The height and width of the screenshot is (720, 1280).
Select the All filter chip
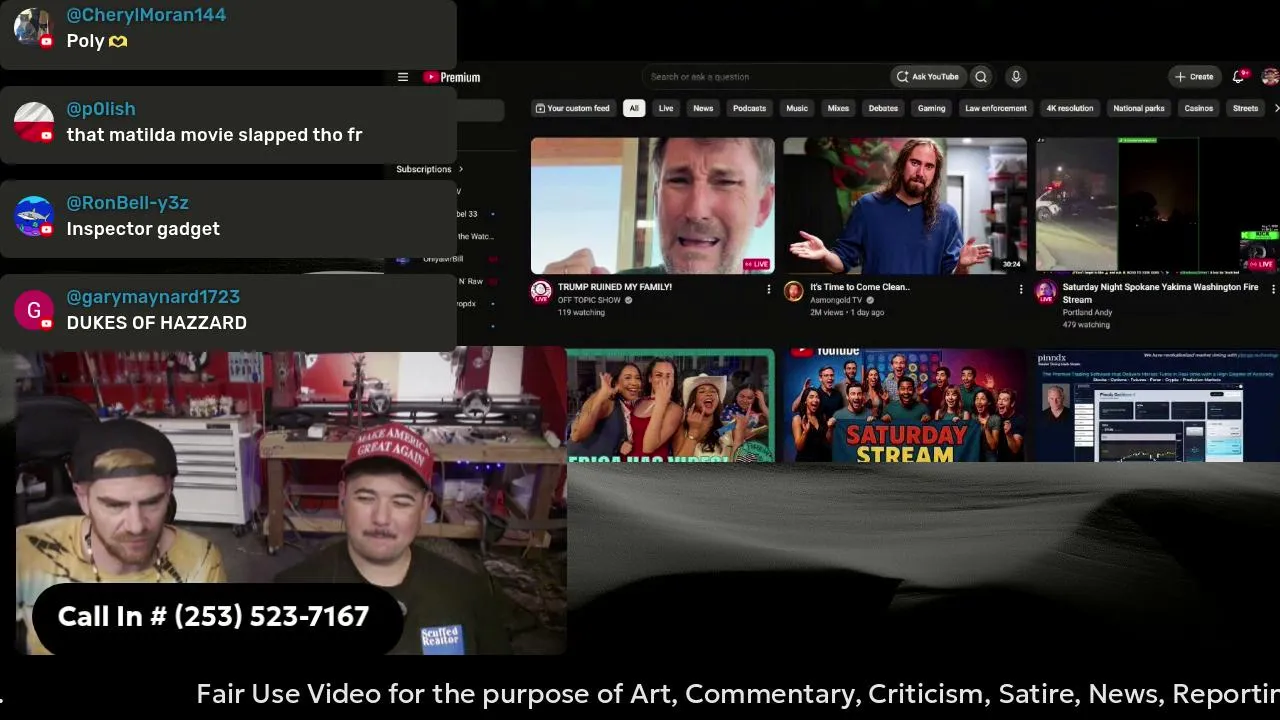[634, 108]
